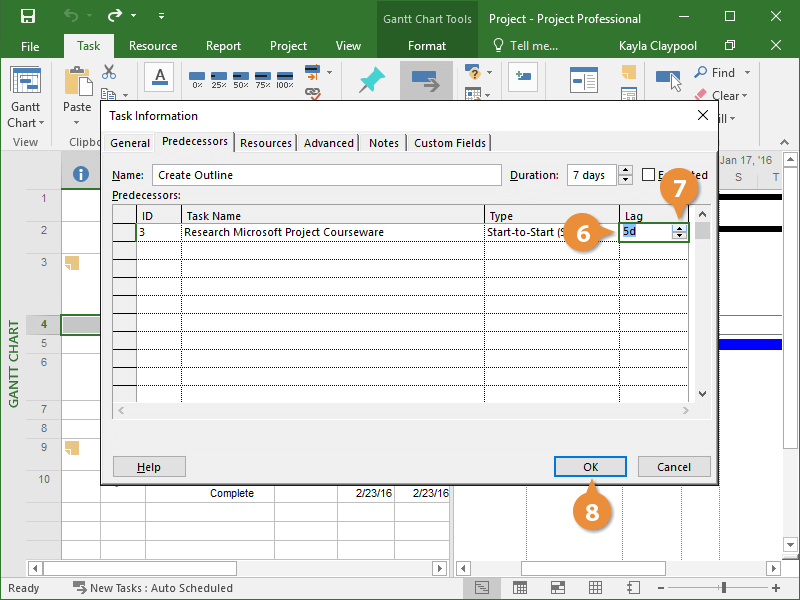Open the Report ribbon tab
This screenshot has width=800, height=600.
coord(223,46)
